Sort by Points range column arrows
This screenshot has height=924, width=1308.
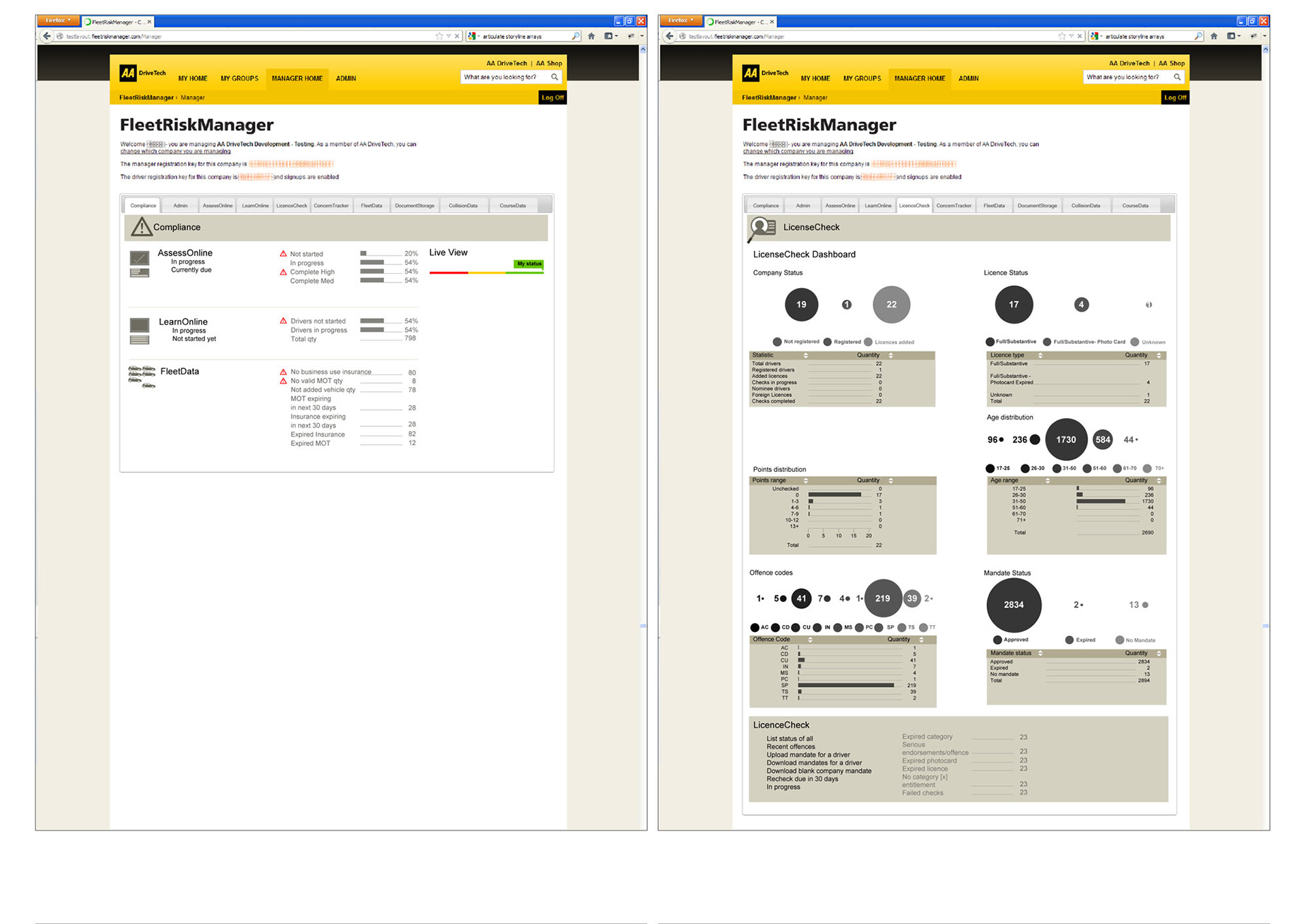click(x=806, y=481)
